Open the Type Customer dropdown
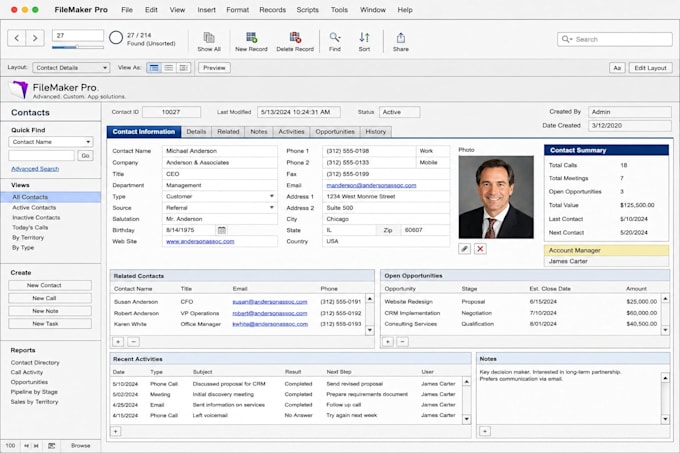Screen dimensions: 680x453 220,196
